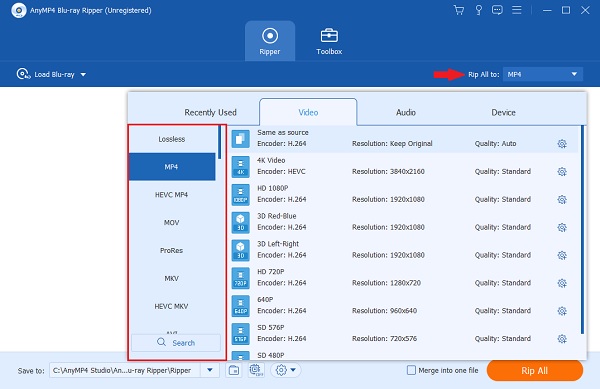Select the MKV format in sidebar
This screenshot has width=600, height=389.
tap(171, 278)
